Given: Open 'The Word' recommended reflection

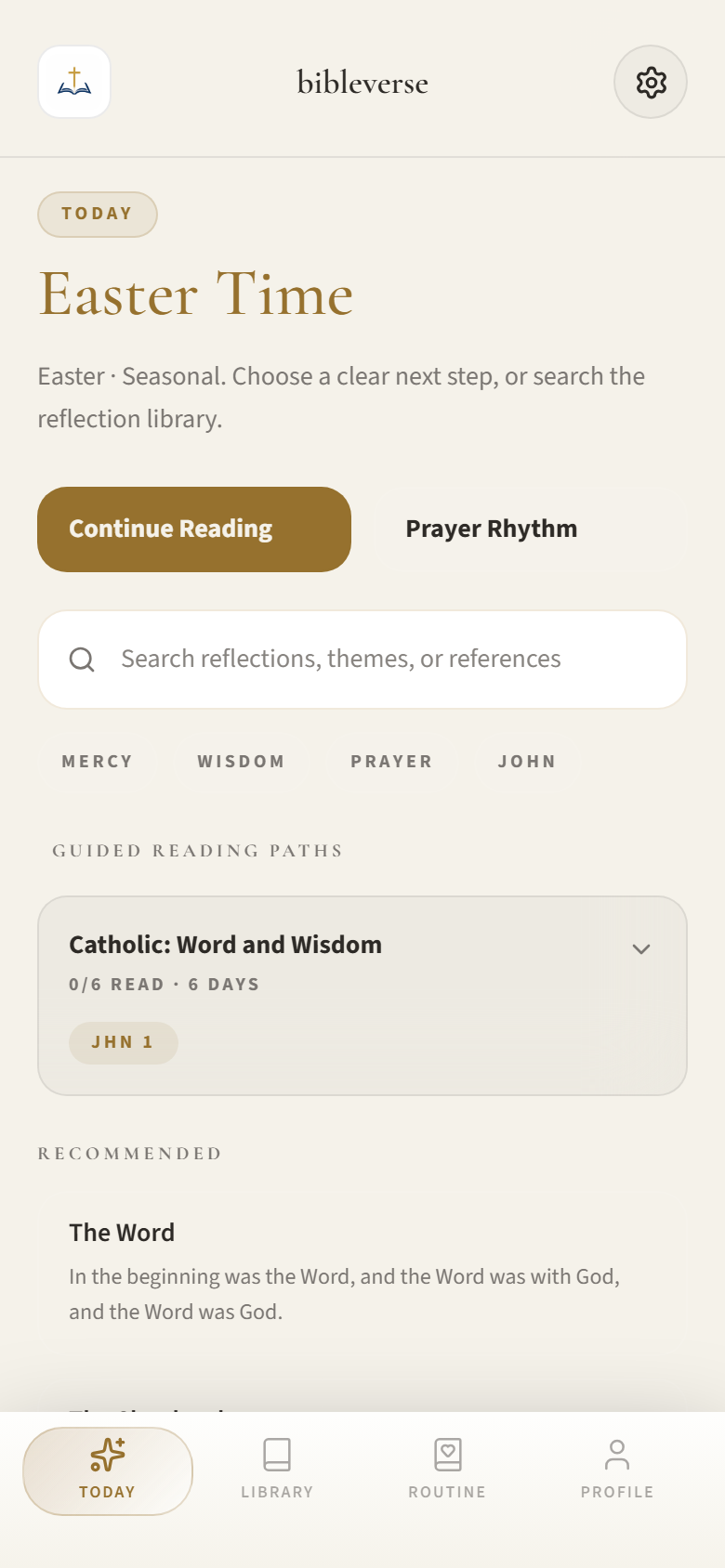Looking at the screenshot, I should [x=121, y=1232].
